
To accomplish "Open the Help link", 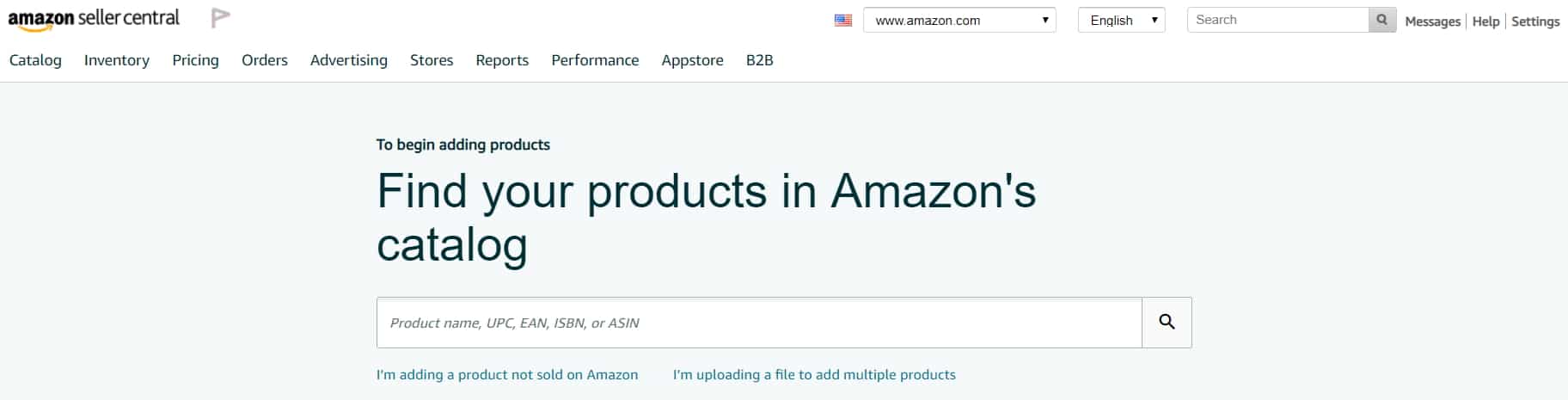I will [x=1485, y=22].
